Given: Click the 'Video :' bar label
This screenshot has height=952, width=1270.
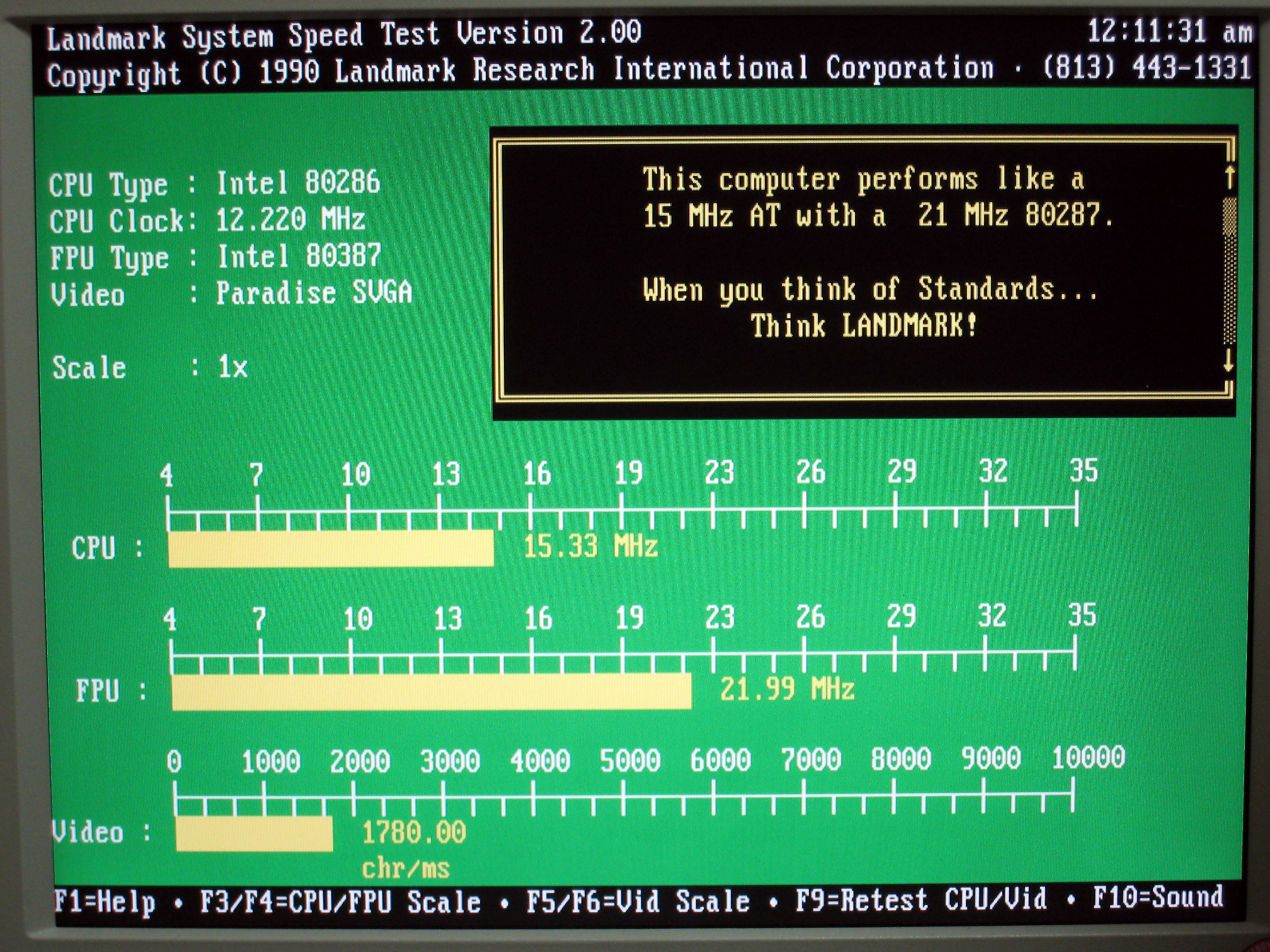Looking at the screenshot, I should click(102, 832).
